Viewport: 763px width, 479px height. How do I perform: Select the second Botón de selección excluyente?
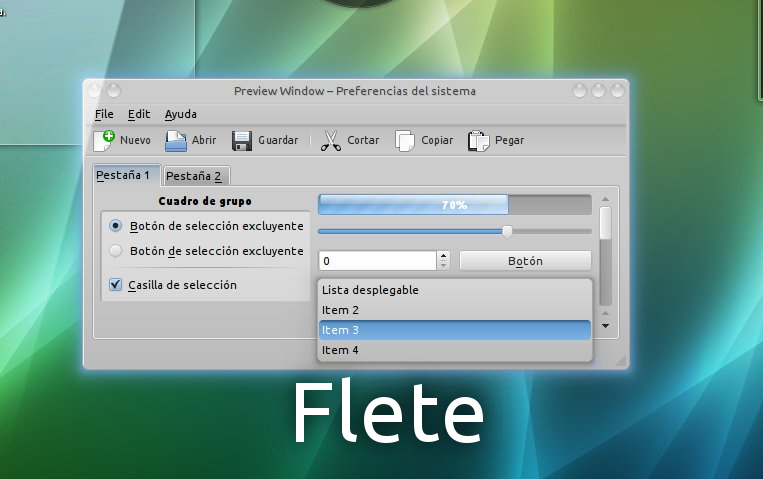click(x=115, y=251)
